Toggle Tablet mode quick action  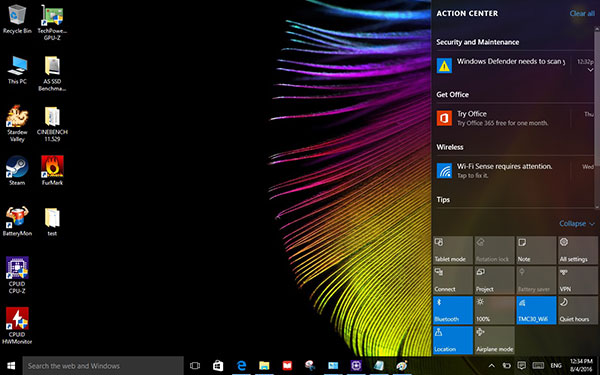tap(453, 250)
